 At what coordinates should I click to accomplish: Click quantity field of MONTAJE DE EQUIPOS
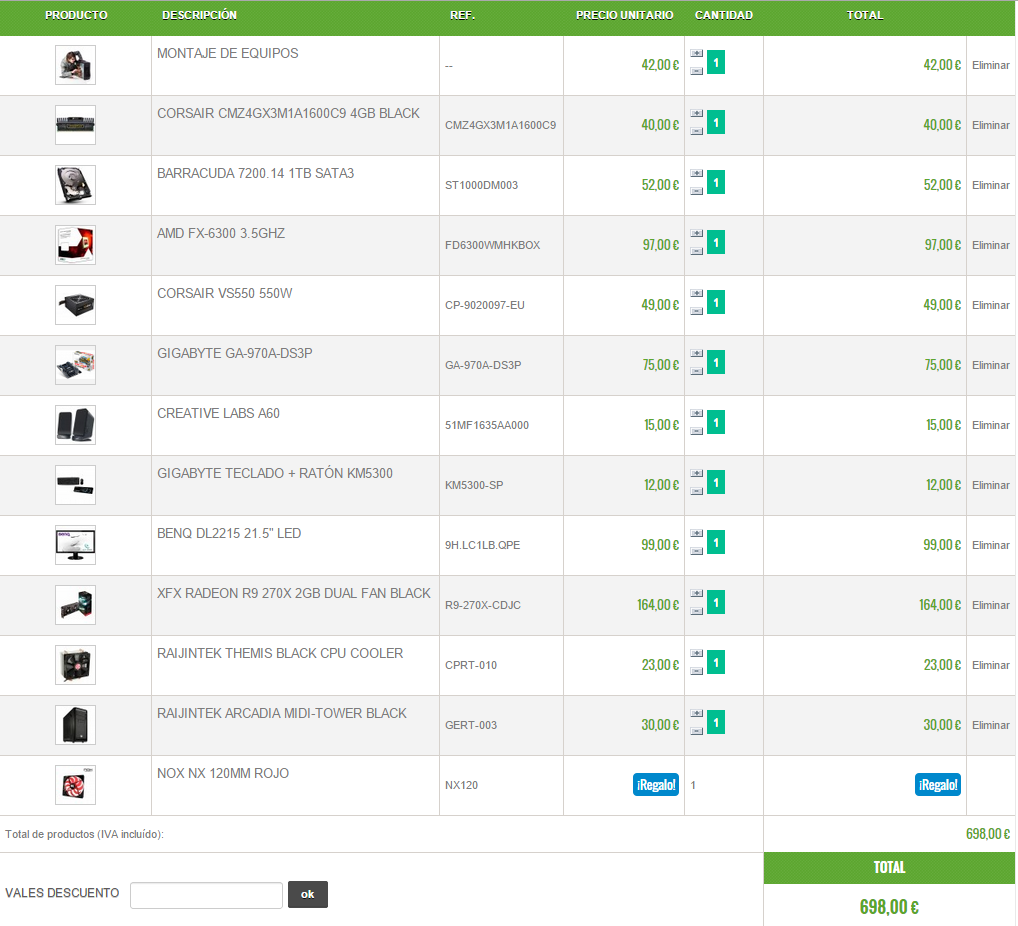click(x=716, y=62)
